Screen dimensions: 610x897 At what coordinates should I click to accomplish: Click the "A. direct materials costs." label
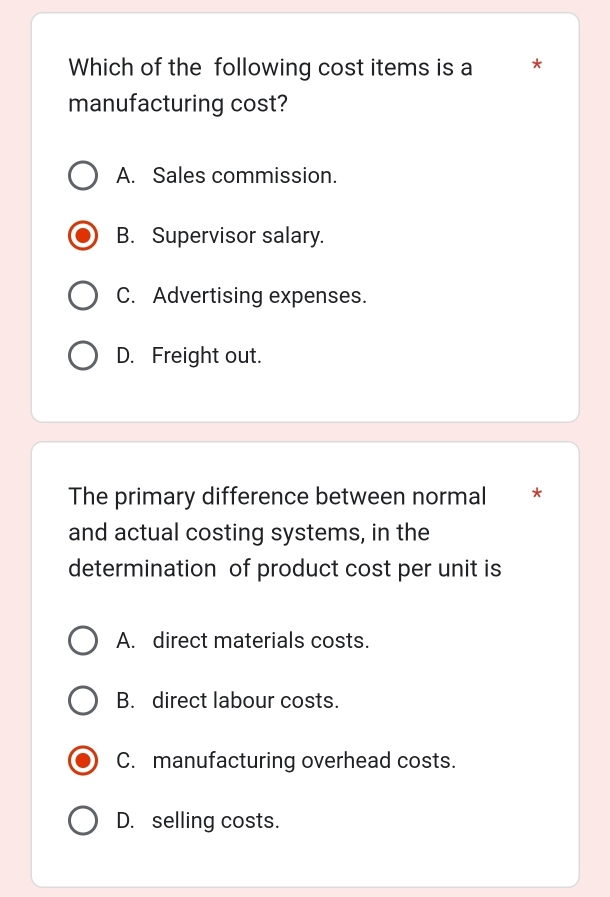(242, 640)
